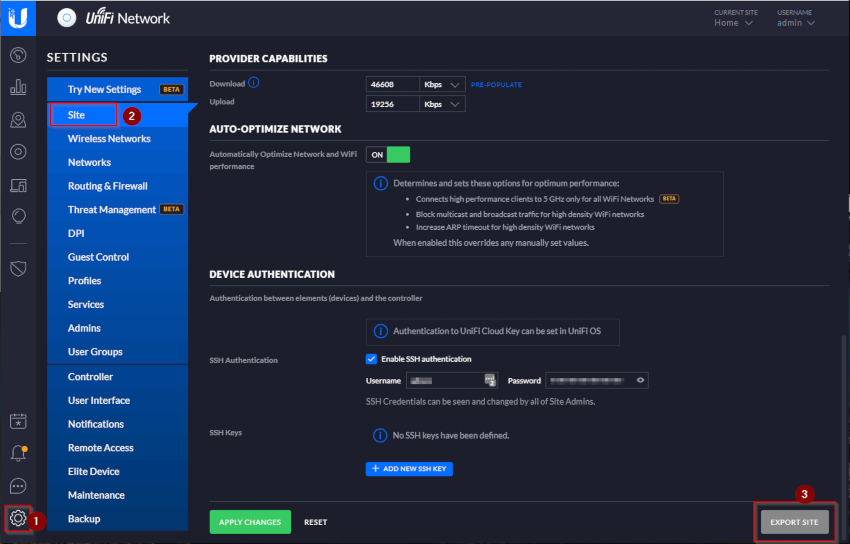
Task: Open the Upload Kbps unit dropdown
Action: pos(442,104)
